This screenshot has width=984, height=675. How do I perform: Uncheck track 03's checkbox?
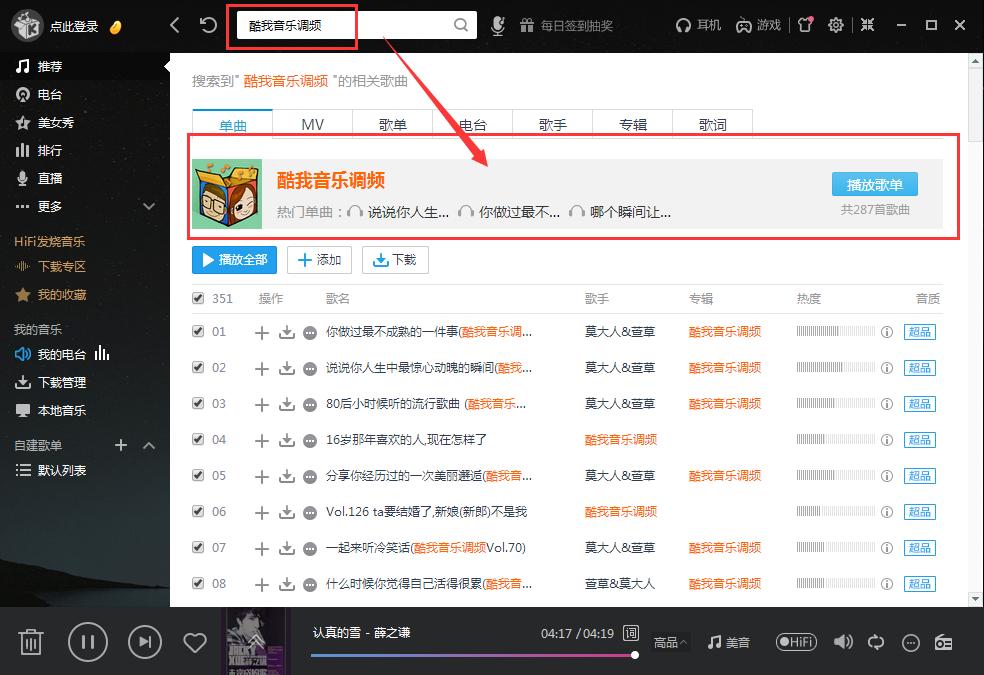[x=197, y=403]
